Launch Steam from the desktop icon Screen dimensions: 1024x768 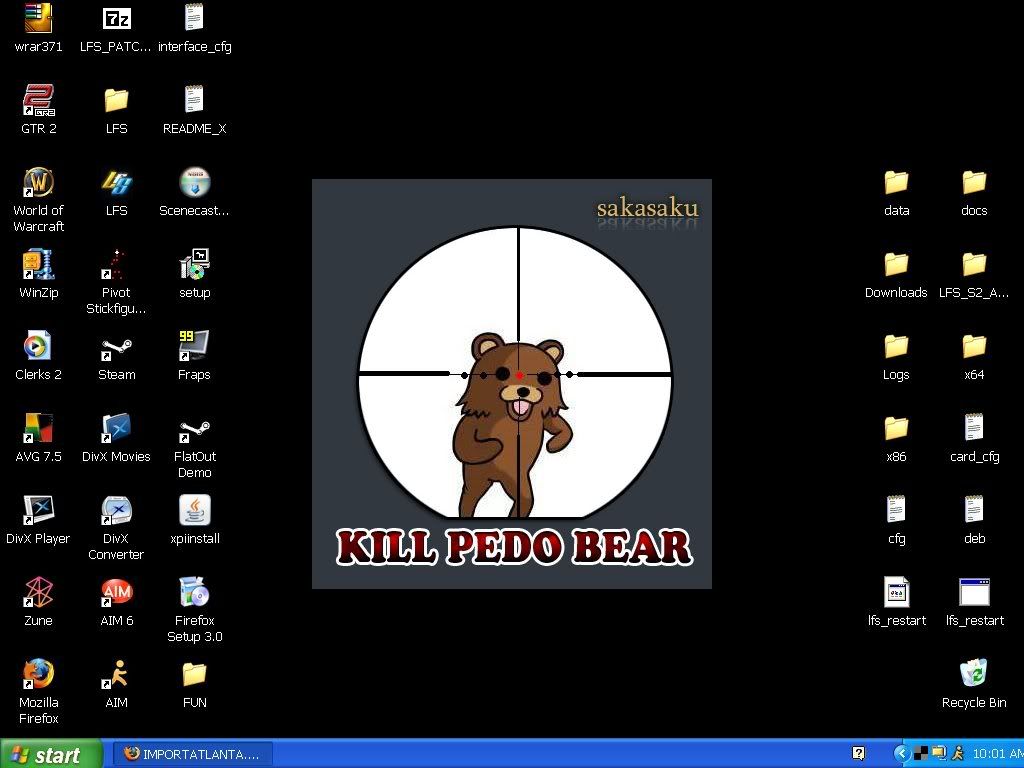pyautogui.click(x=116, y=347)
